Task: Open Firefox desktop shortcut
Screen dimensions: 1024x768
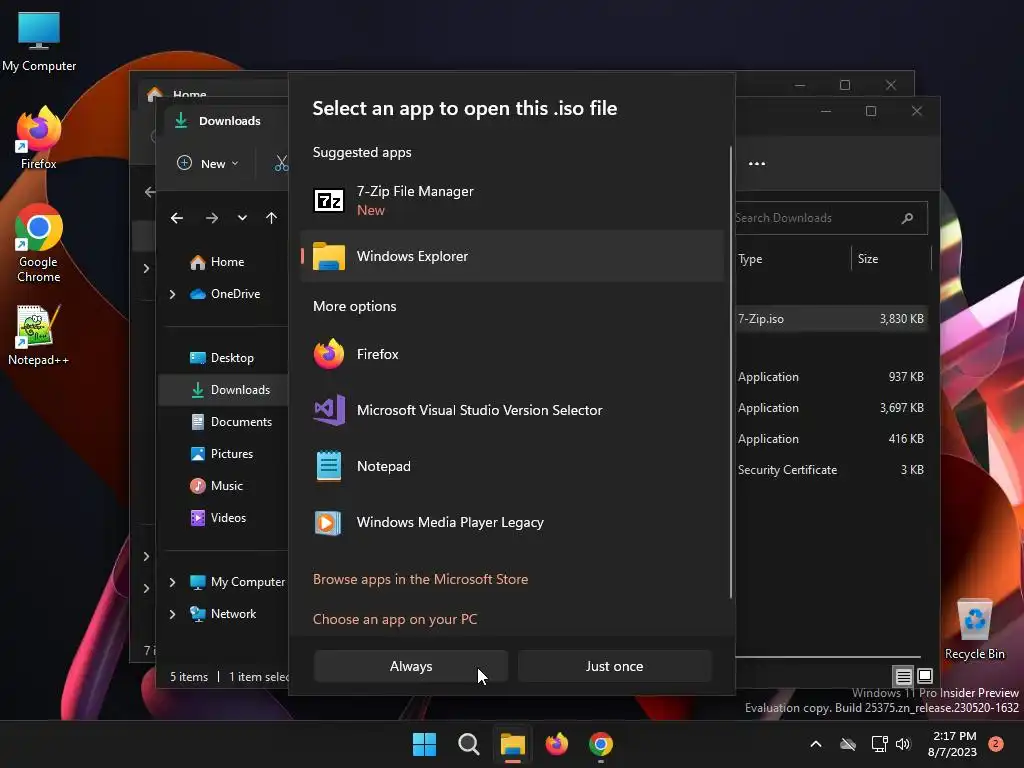Action: (39, 138)
